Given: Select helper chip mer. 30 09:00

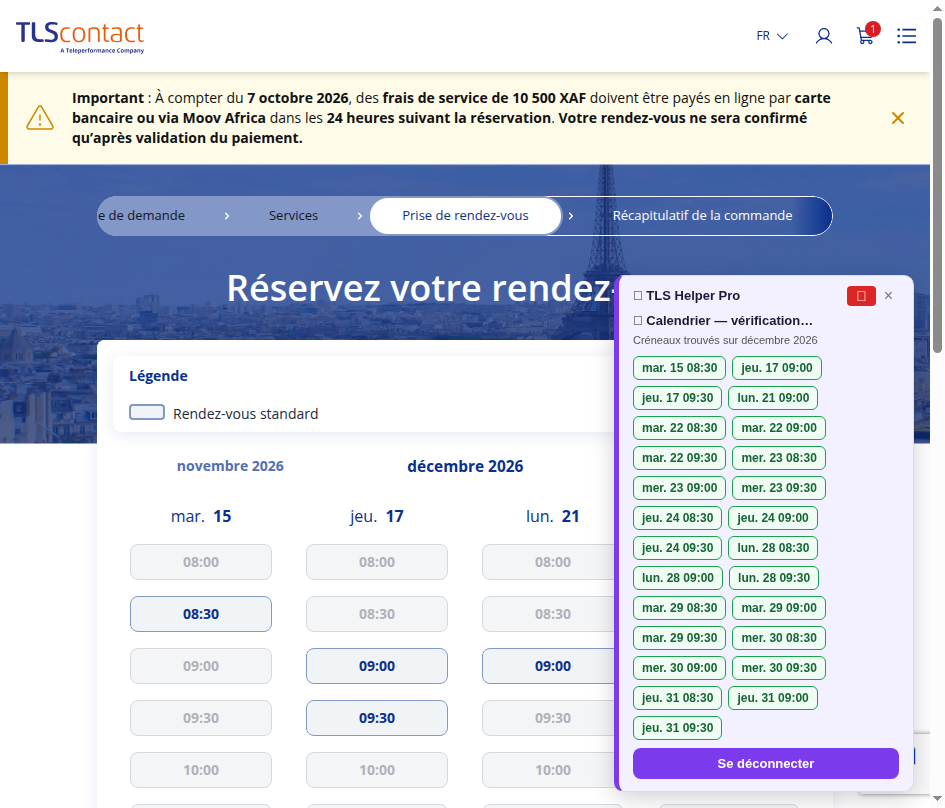Looking at the screenshot, I should tap(679, 668).
